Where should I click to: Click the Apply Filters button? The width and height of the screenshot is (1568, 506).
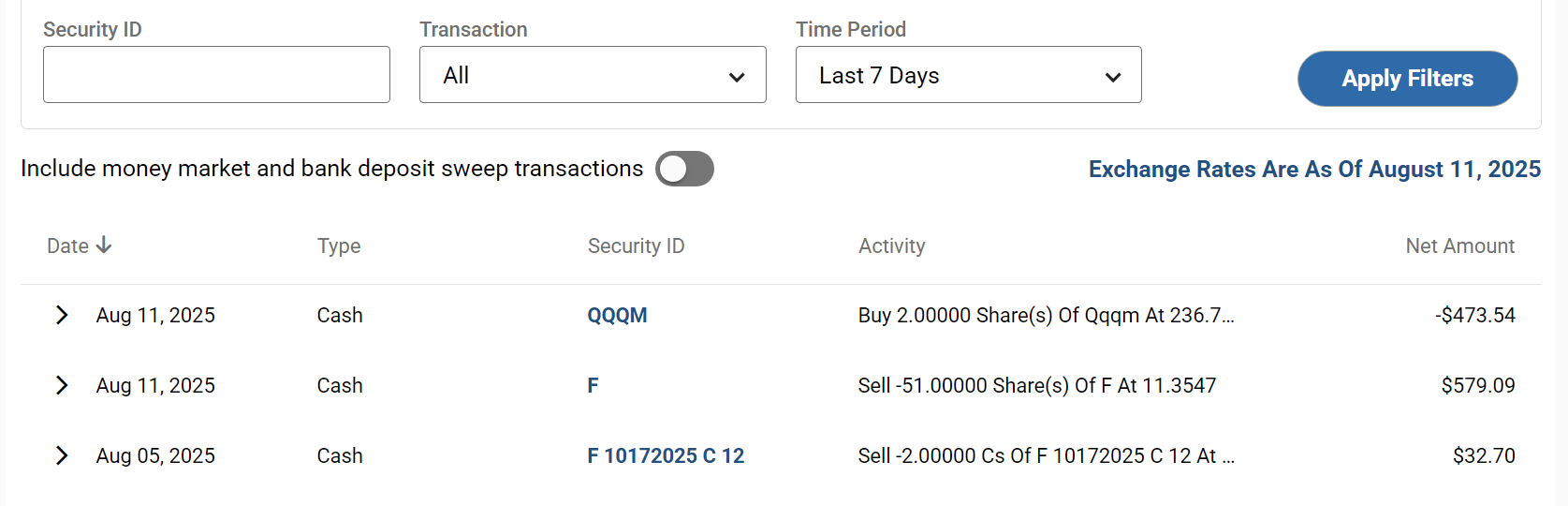(1407, 79)
